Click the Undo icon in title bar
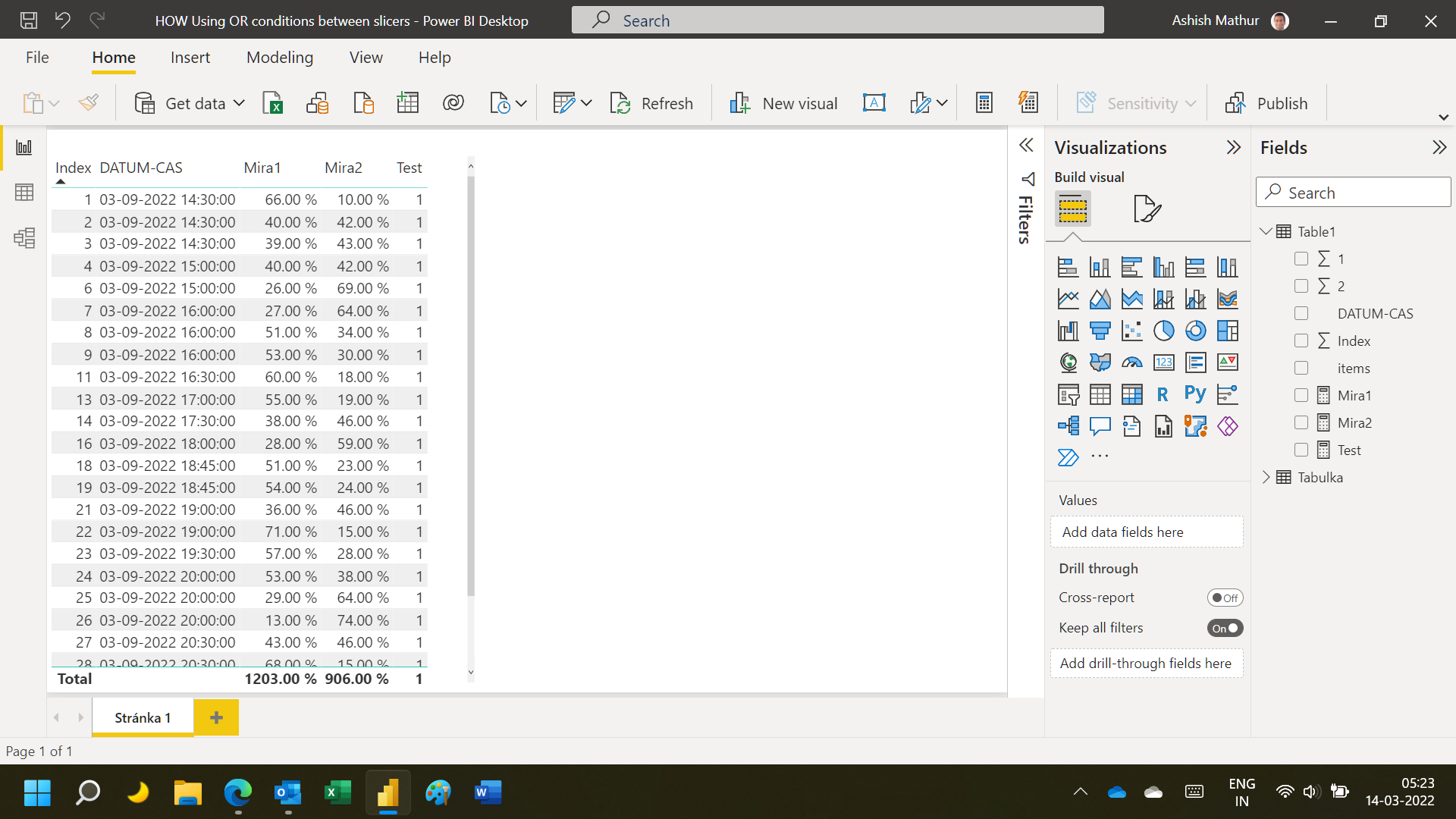1456x819 pixels. pos(63,20)
